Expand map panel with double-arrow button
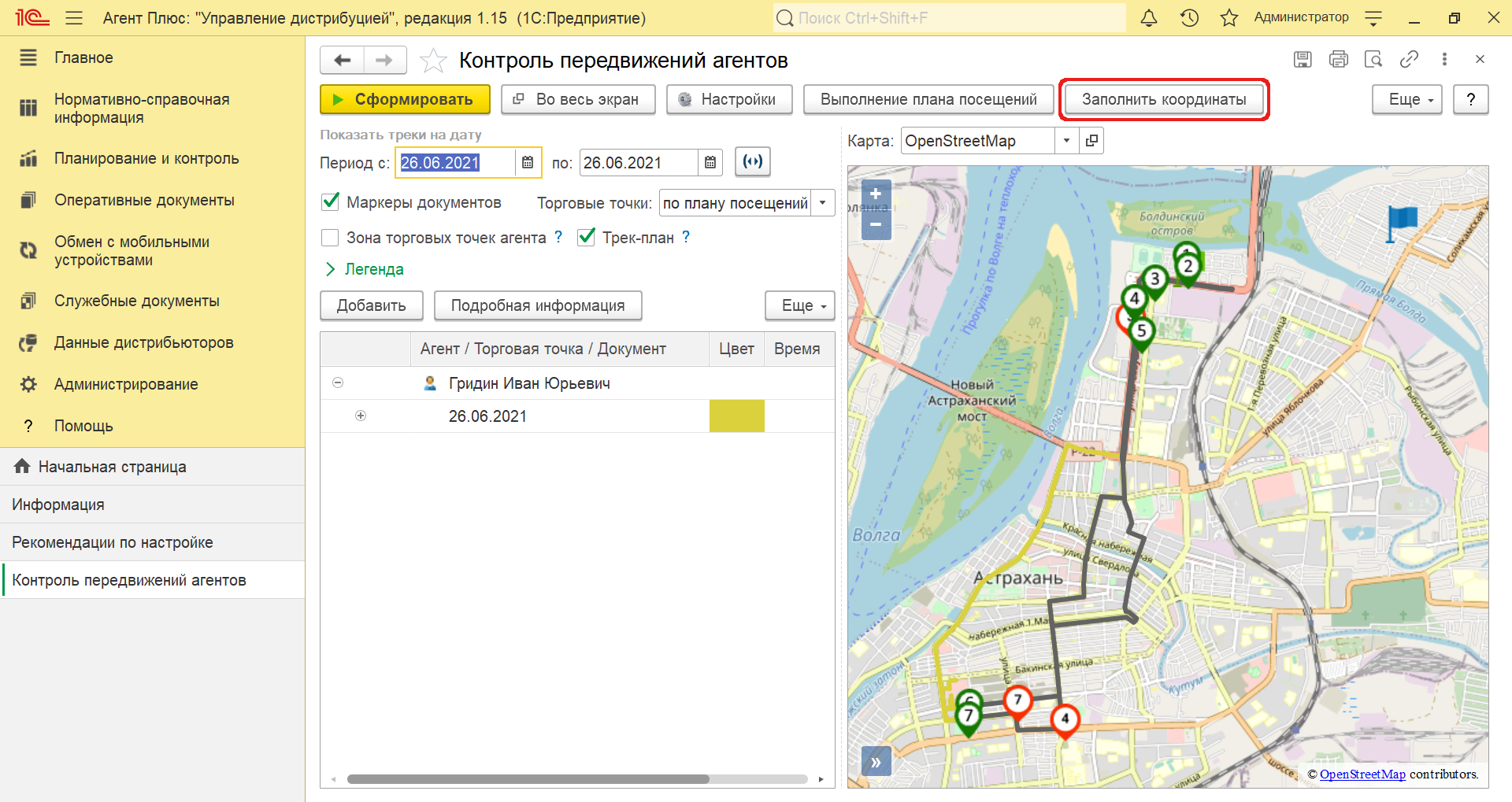Viewport: 1512px width, 802px height. tap(876, 762)
